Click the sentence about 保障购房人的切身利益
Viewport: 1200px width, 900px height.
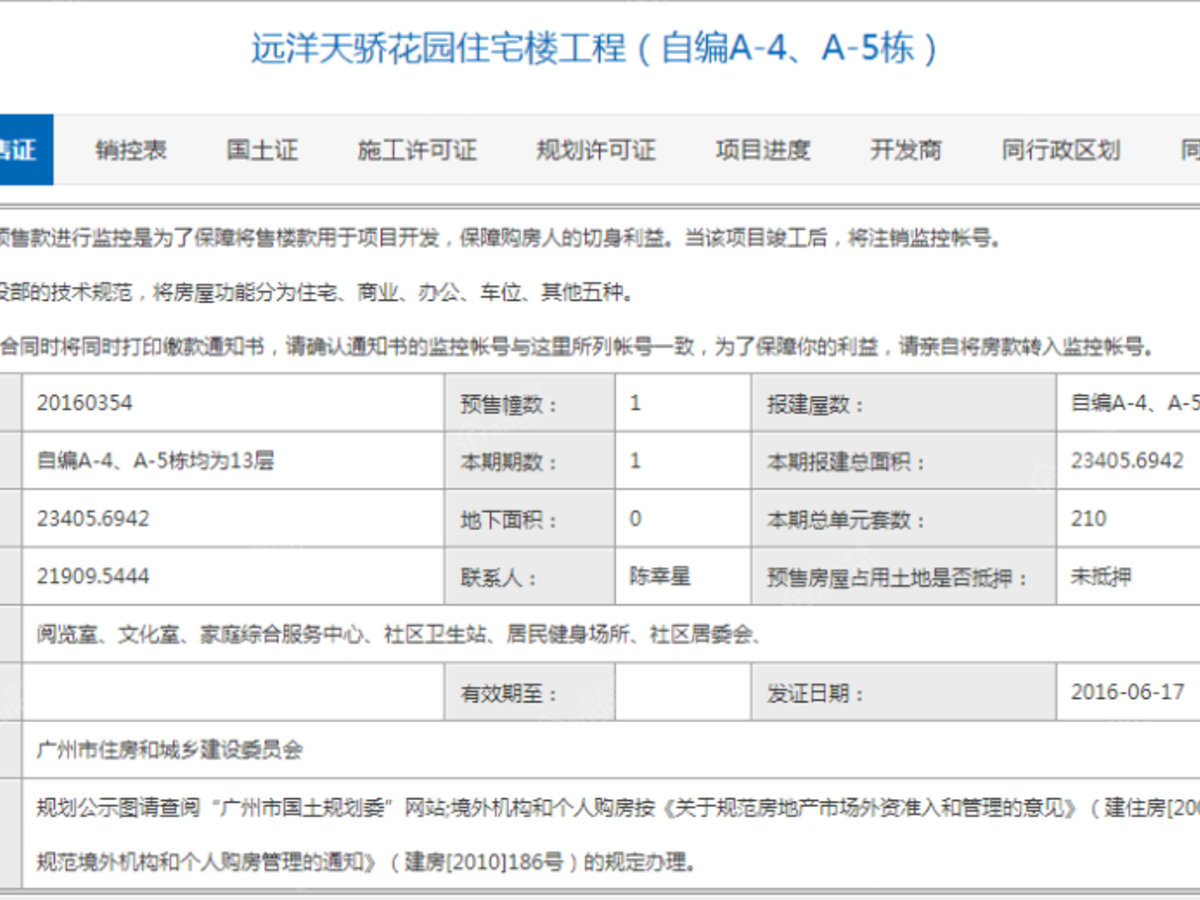coord(500,239)
